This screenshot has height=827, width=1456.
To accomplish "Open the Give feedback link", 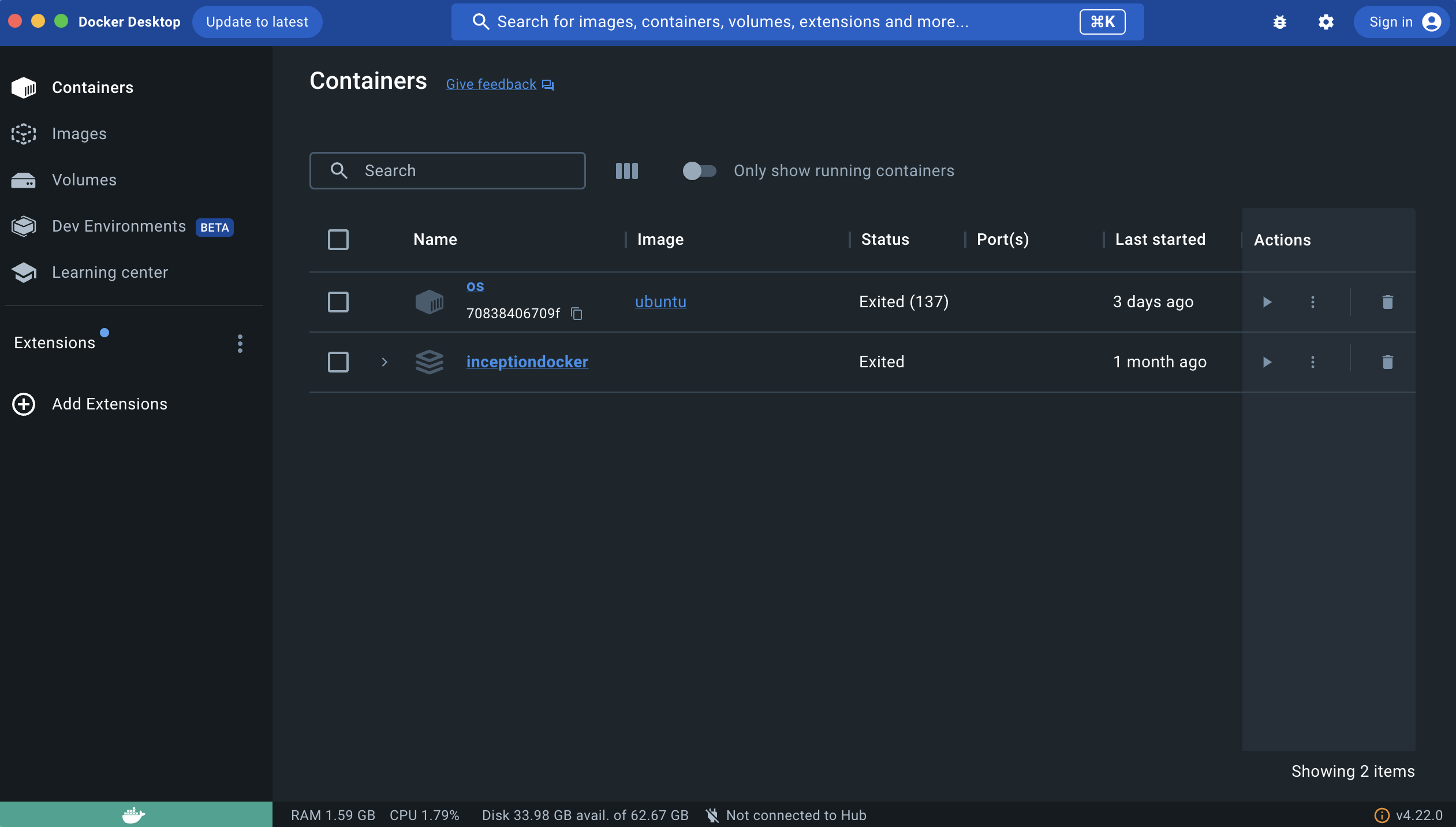I will (499, 84).
